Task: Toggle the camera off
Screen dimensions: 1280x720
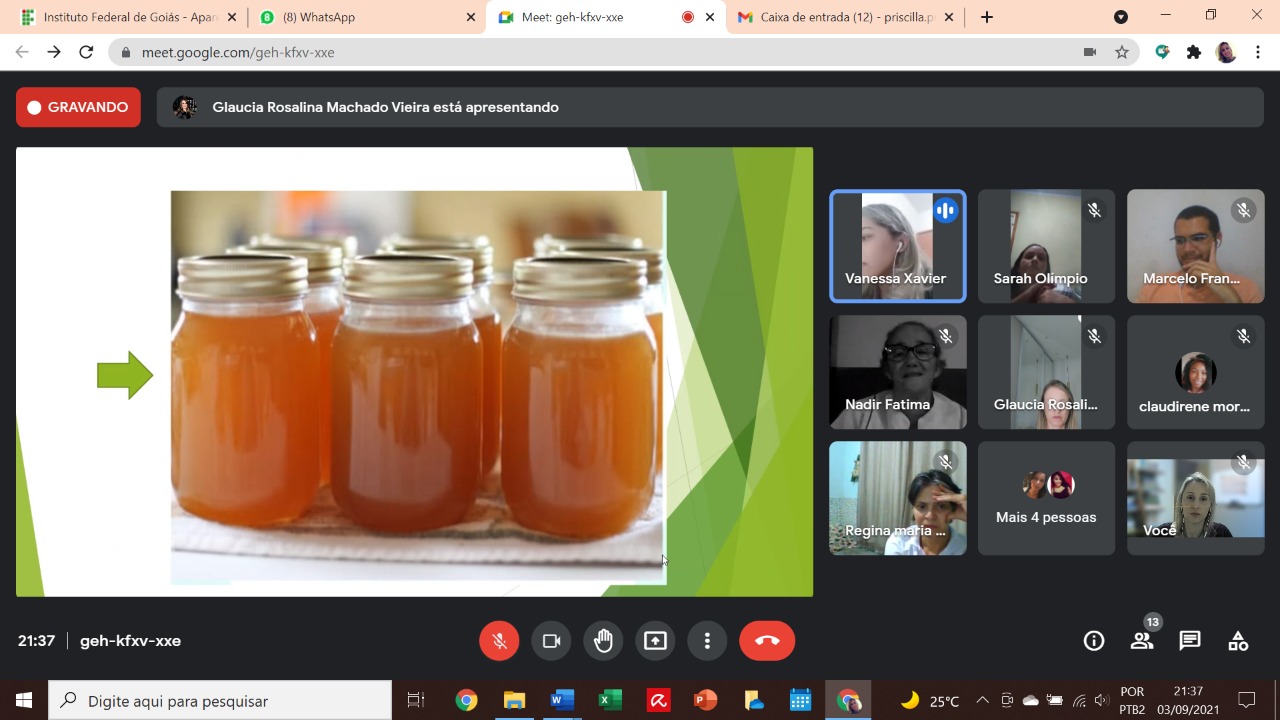Action: pyautogui.click(x=551, y=641)
